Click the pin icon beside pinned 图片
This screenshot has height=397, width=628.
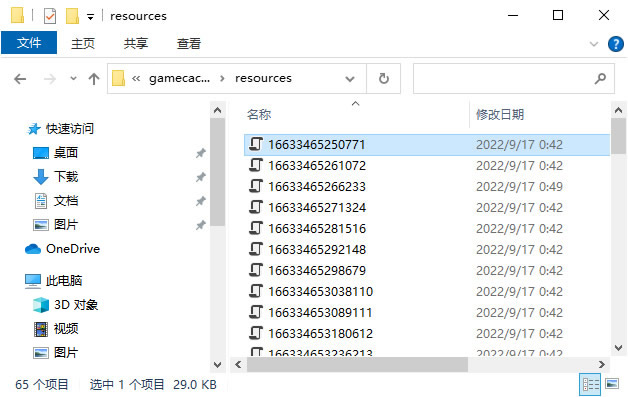click(201, 225)
